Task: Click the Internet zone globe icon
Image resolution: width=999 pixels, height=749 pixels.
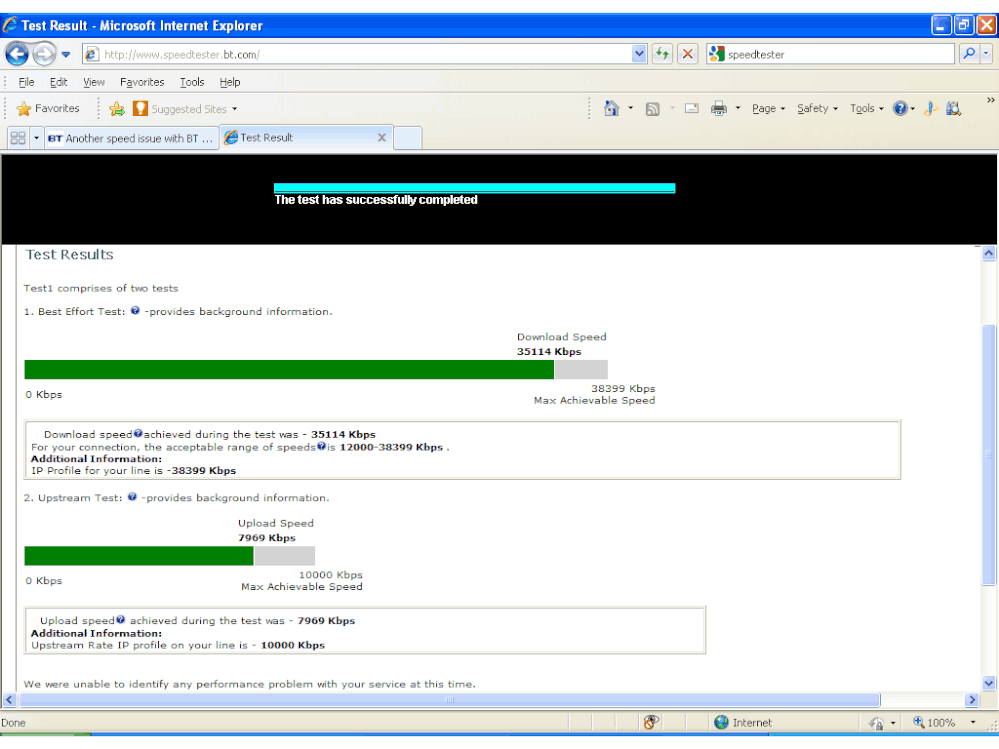Action: pos(721,722)
